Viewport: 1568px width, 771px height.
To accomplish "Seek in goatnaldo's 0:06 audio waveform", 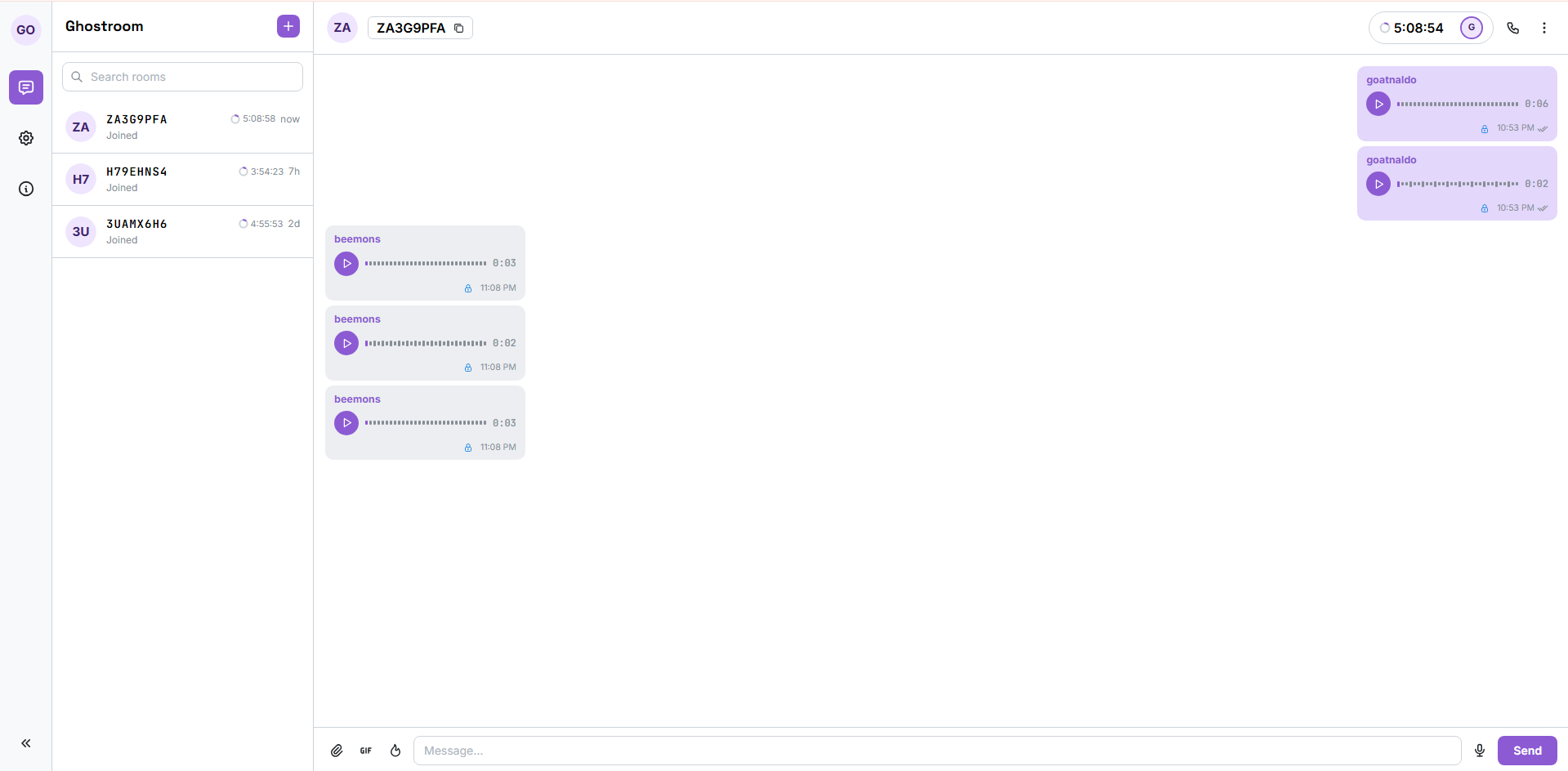I will pos(1458,104).
